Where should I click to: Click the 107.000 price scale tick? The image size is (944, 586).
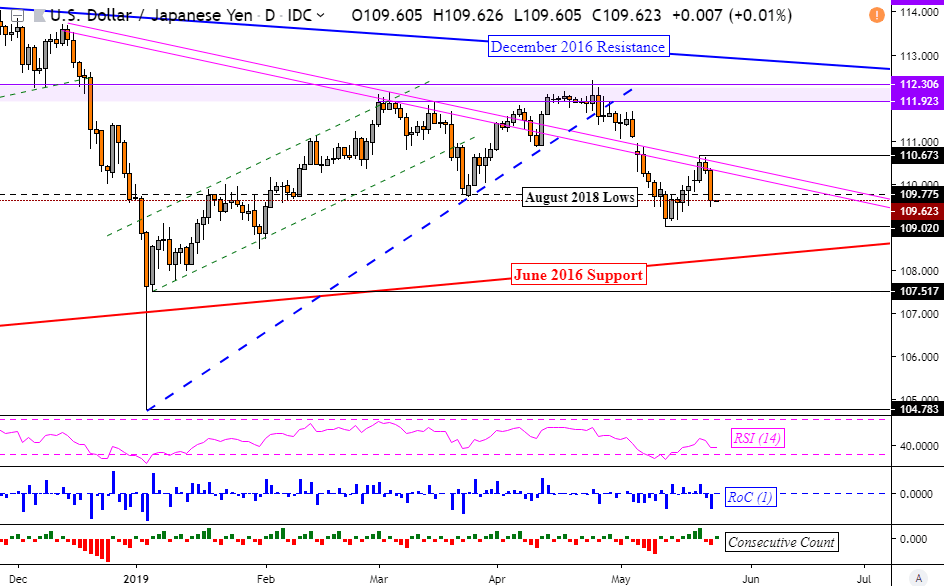(919, 314)
